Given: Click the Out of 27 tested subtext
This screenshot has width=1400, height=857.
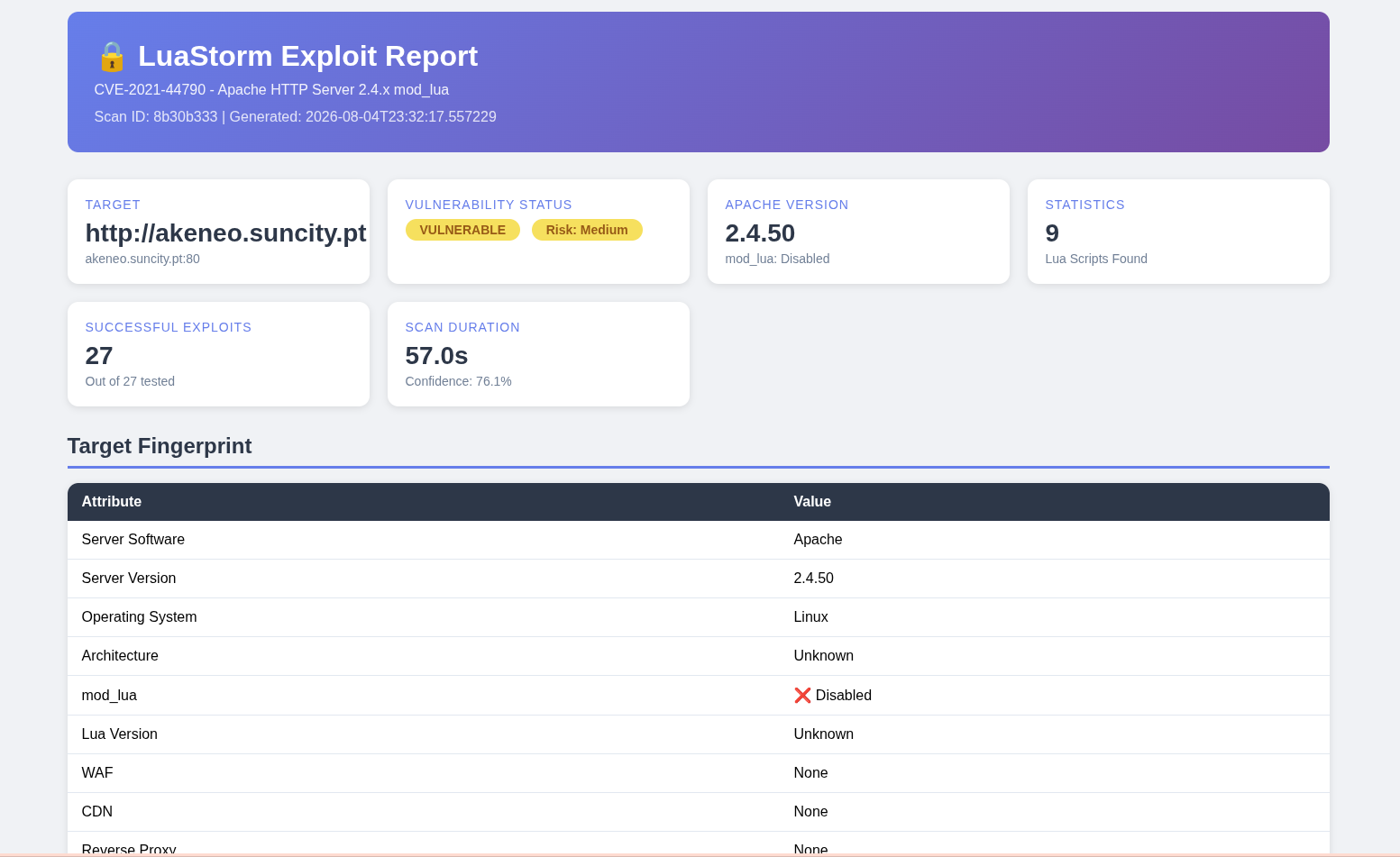Looking at the screenshot, I should point(130,381).
